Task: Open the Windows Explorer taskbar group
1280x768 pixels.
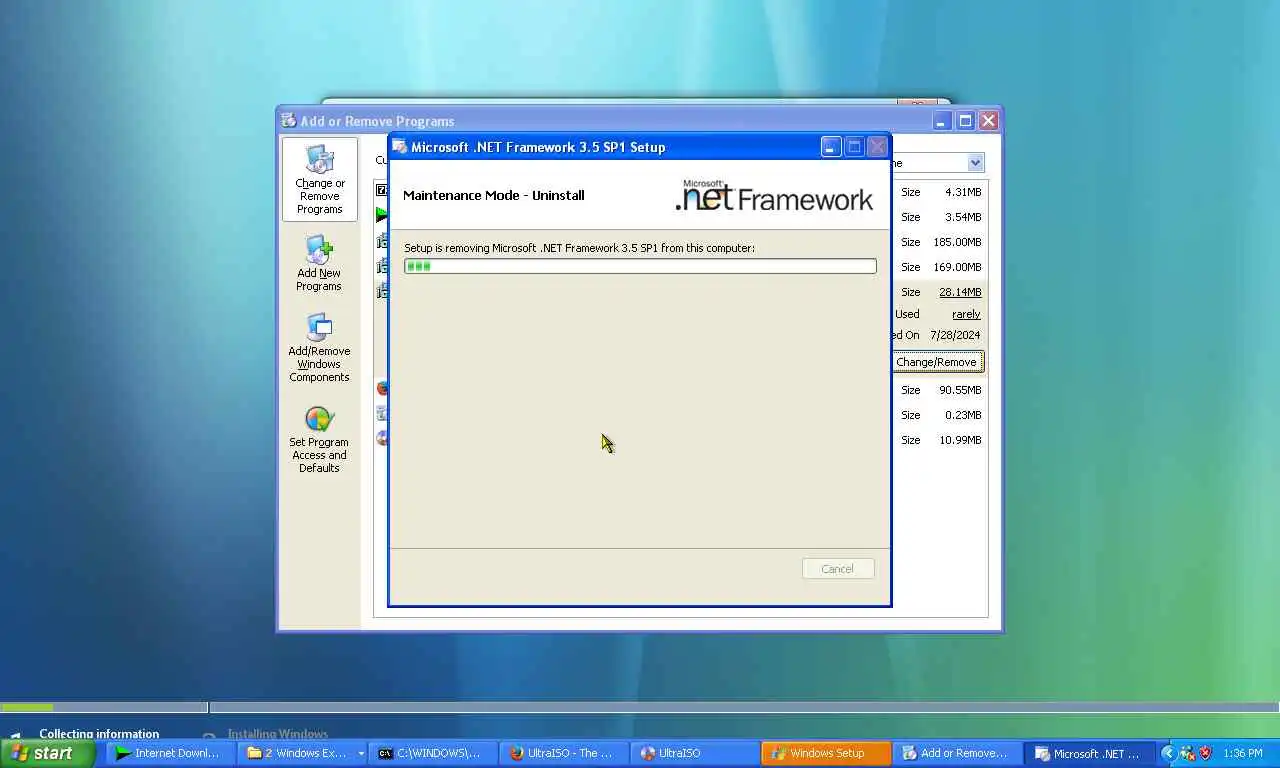Action: coord(301,753)
